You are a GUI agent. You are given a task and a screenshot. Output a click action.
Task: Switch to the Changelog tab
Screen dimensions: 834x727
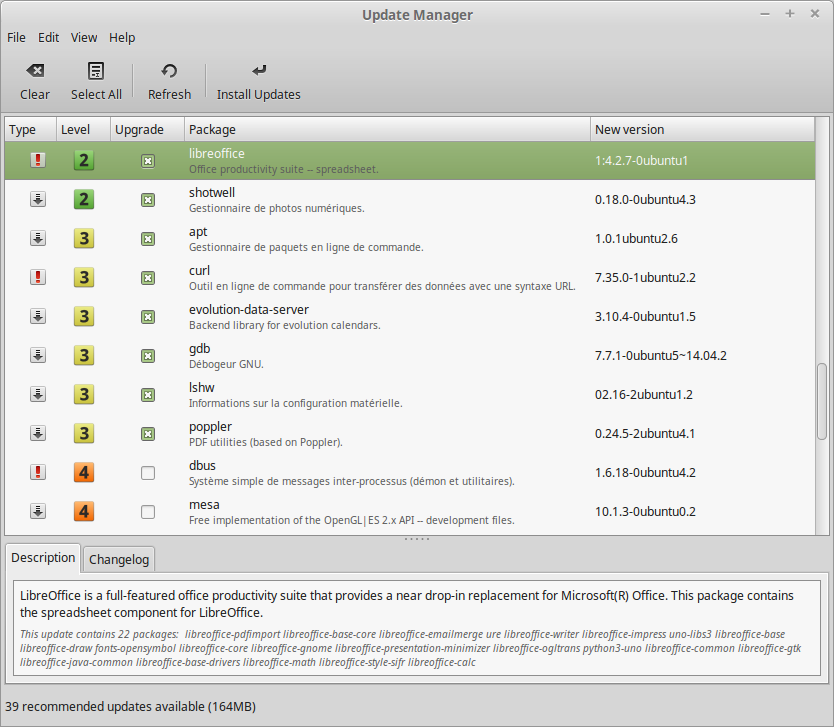119,559
